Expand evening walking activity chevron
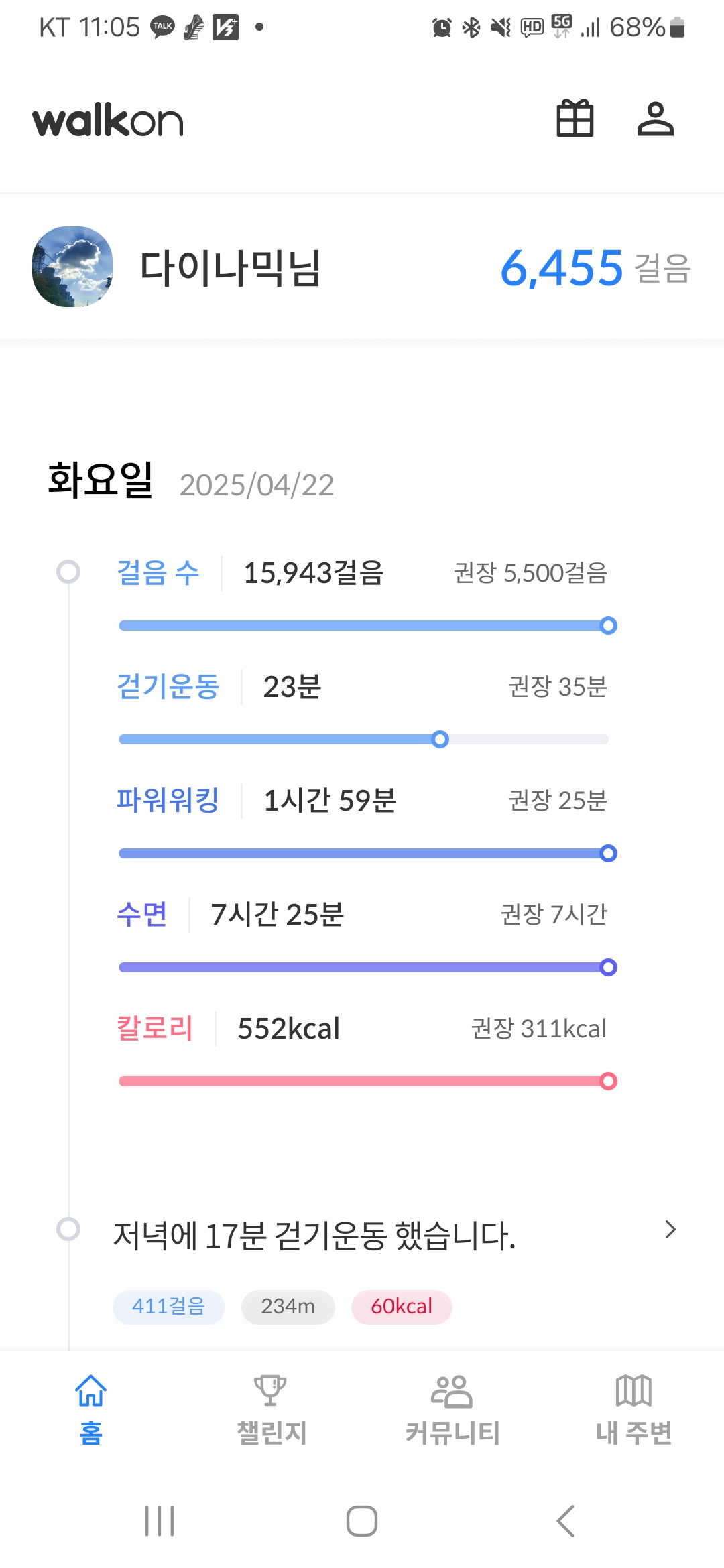 [670, 1230]
